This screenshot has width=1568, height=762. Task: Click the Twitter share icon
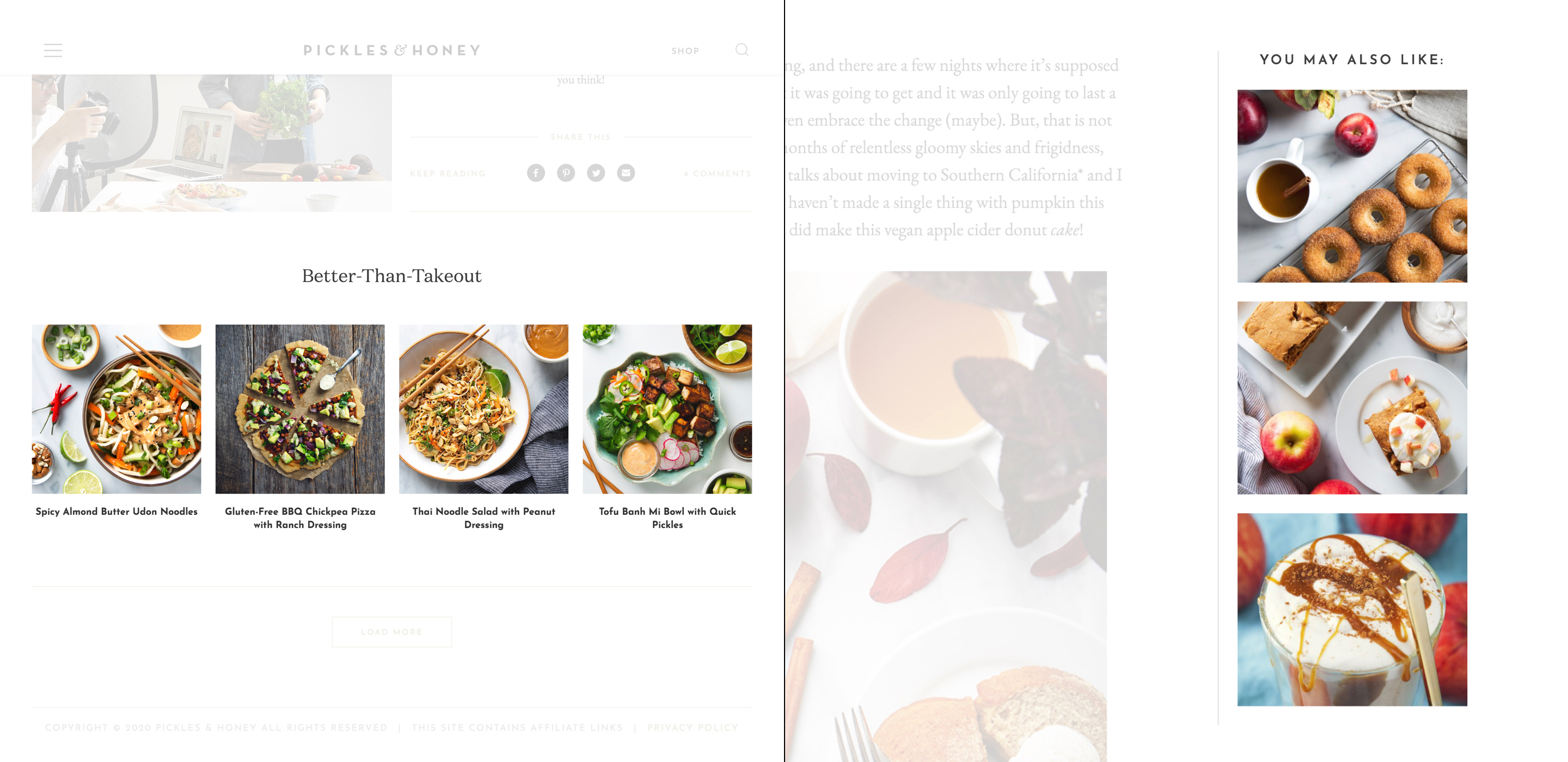[596, 172]
